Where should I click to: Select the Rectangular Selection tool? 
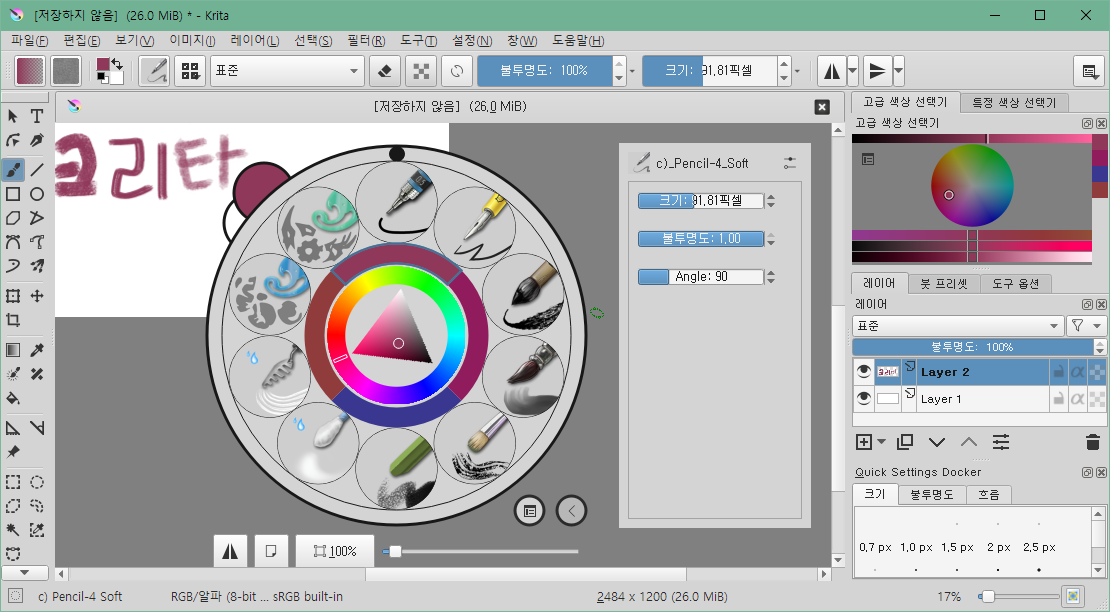point(13,483)
